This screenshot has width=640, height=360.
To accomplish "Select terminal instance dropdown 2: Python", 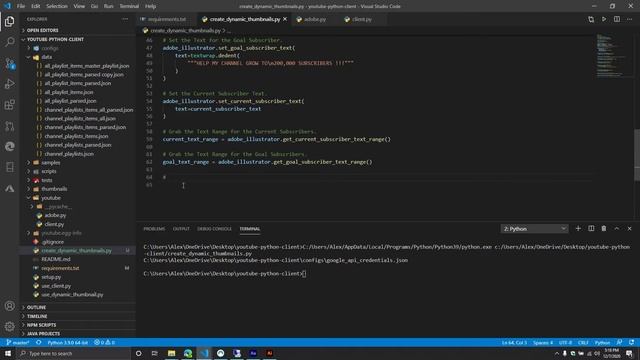I will [534, 229].
